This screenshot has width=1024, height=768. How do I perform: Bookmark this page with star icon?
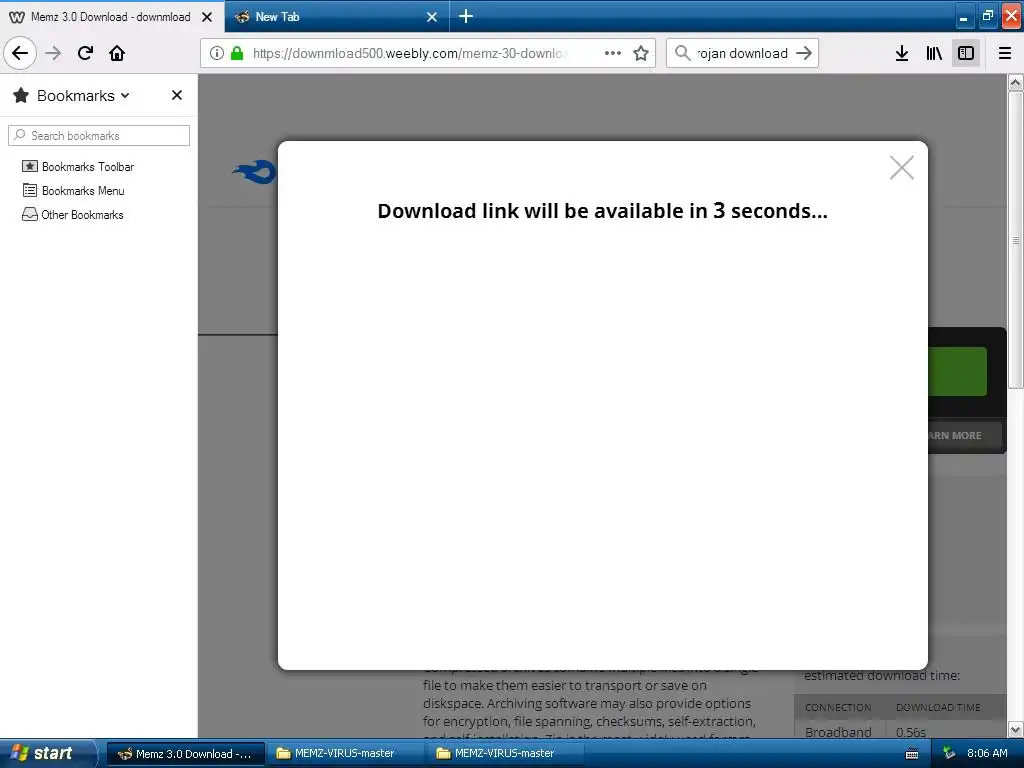tap(641, 53)
